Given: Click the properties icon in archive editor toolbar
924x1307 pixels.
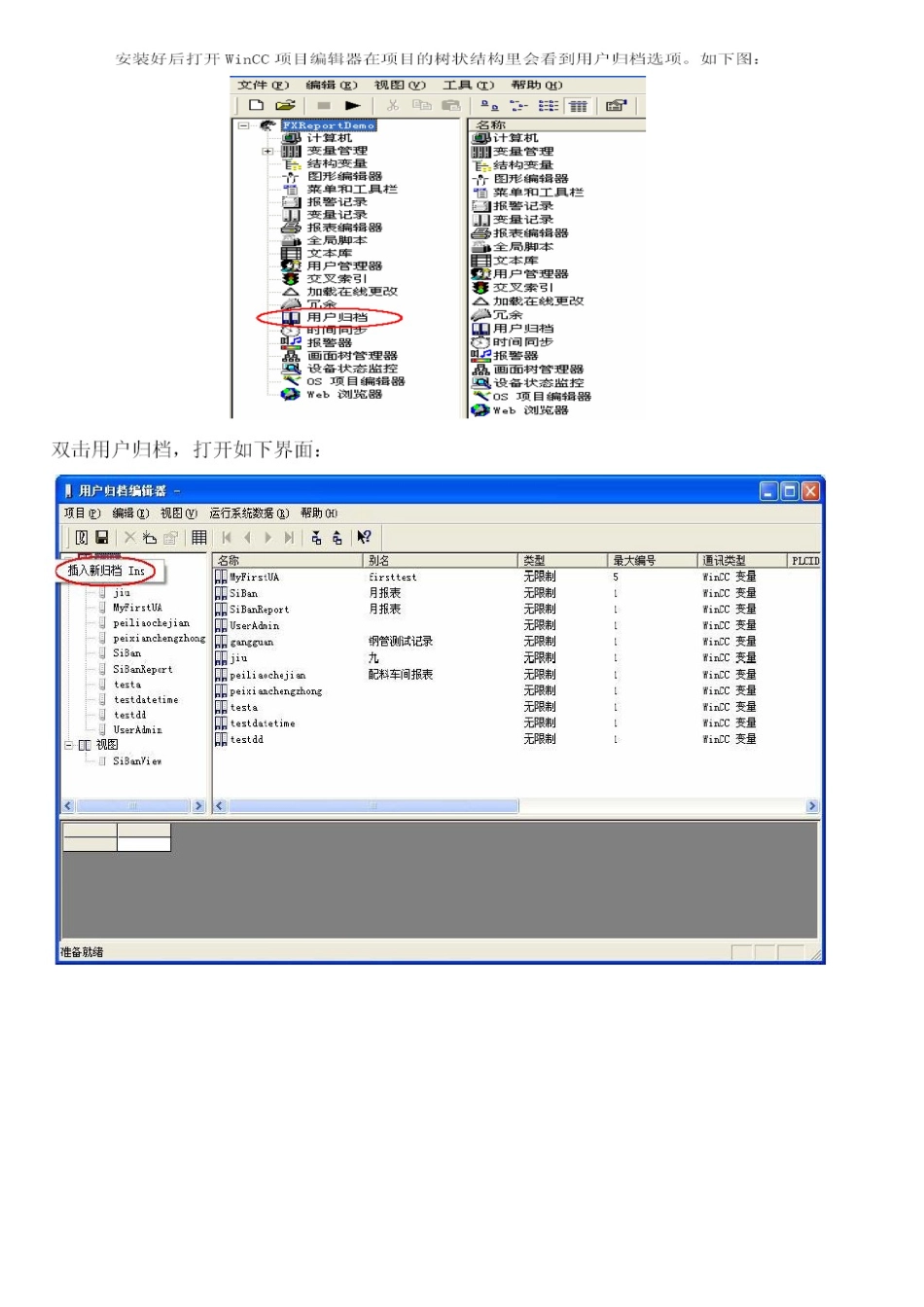Looking at the screenshot, I should (170, 537).
